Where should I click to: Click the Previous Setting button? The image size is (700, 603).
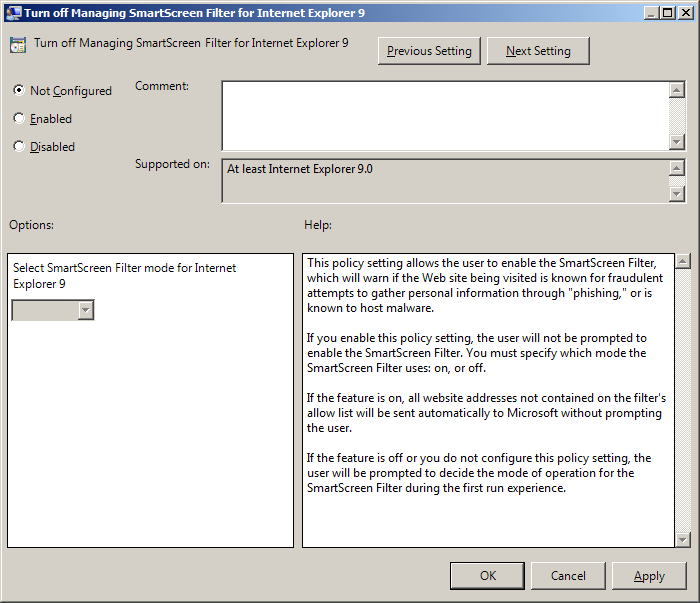(430, 51)
